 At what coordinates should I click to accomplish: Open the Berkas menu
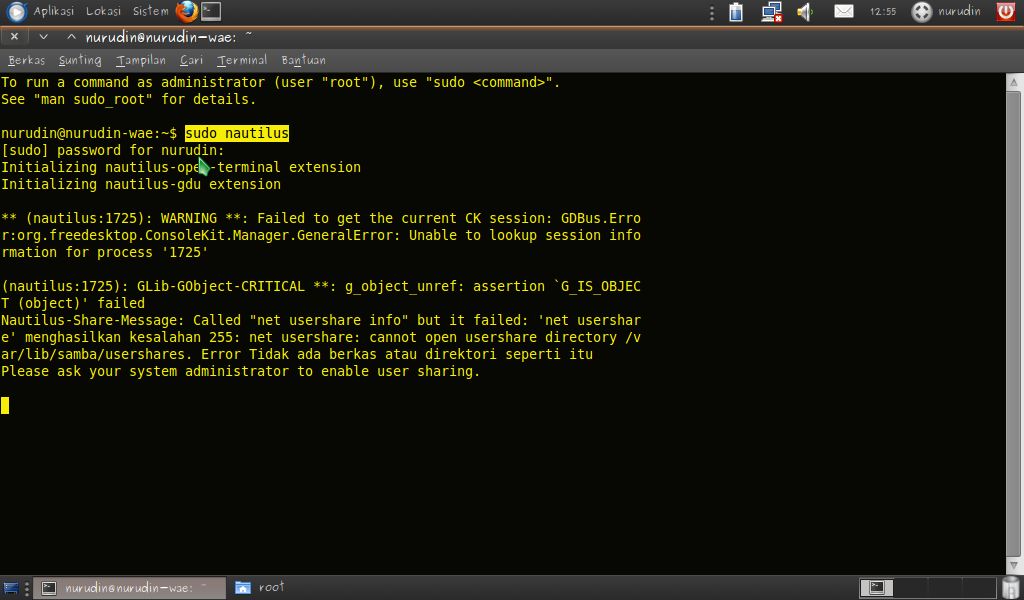(x=27, y=60)
